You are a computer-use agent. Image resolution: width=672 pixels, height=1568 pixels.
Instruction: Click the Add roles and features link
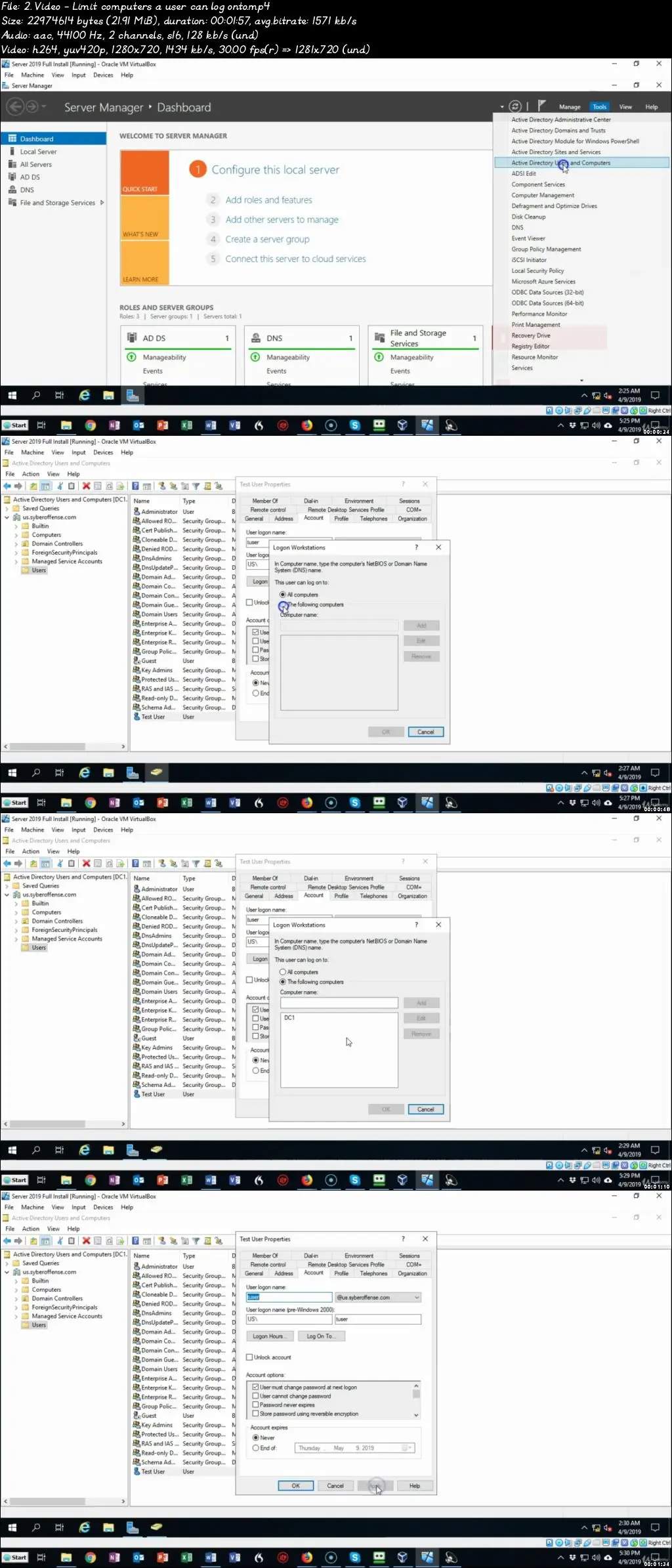[x=269, y=200]
